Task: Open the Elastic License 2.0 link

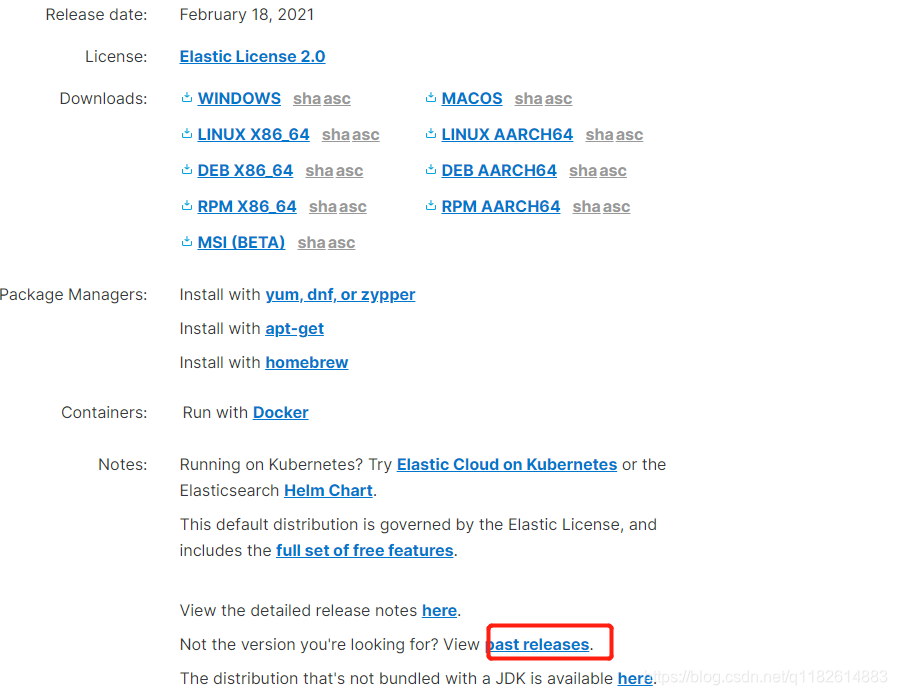Action: click(252, 57)
